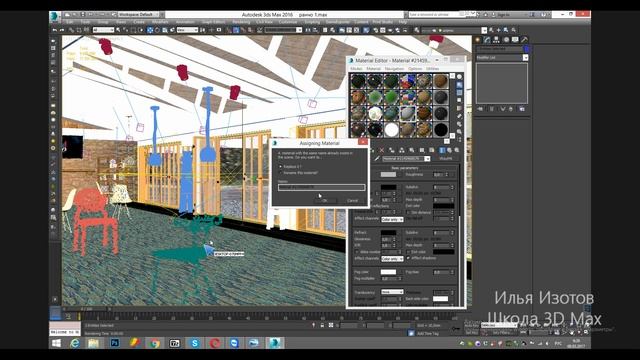This screenshot has width=640, height=360.
Task: Click Configure Modifier Sets icon
Action: [522, 109]
